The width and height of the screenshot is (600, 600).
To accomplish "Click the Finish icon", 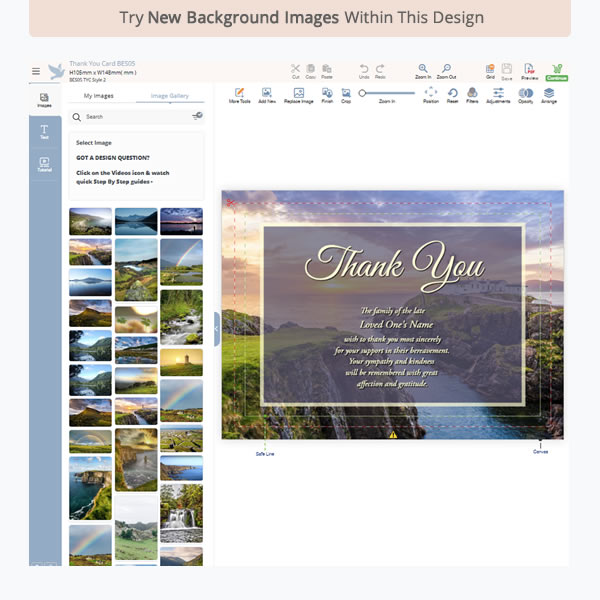I will pos(327,95).
